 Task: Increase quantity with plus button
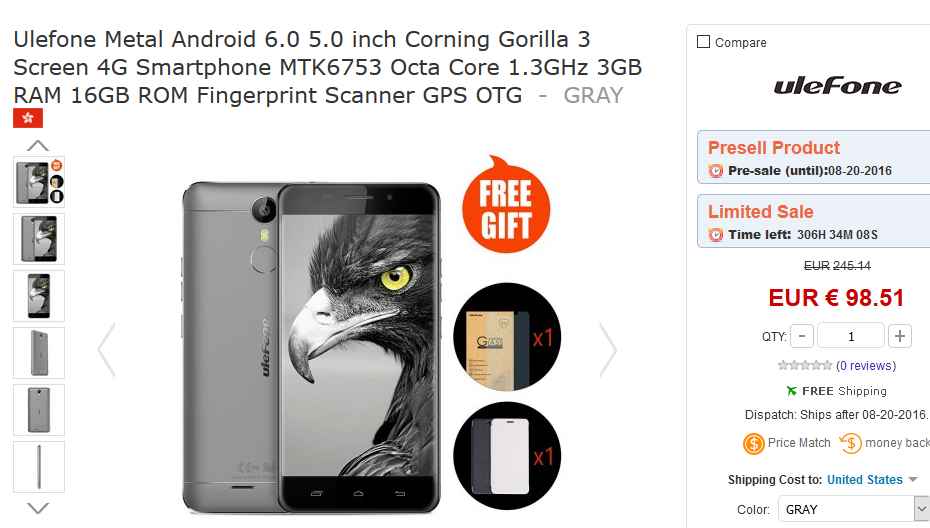[900, 336]
